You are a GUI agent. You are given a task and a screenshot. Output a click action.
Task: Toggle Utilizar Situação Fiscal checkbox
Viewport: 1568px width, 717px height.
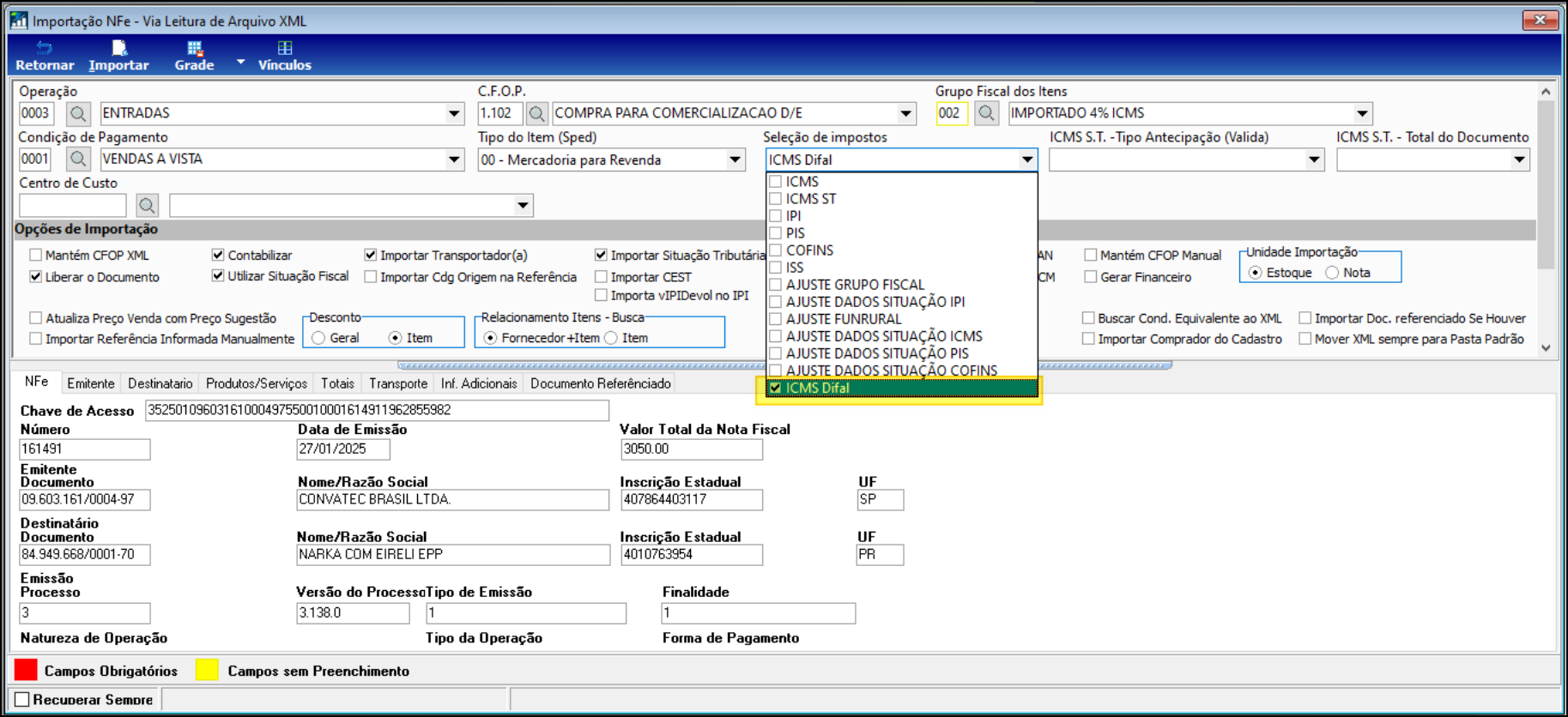(218, 275)
